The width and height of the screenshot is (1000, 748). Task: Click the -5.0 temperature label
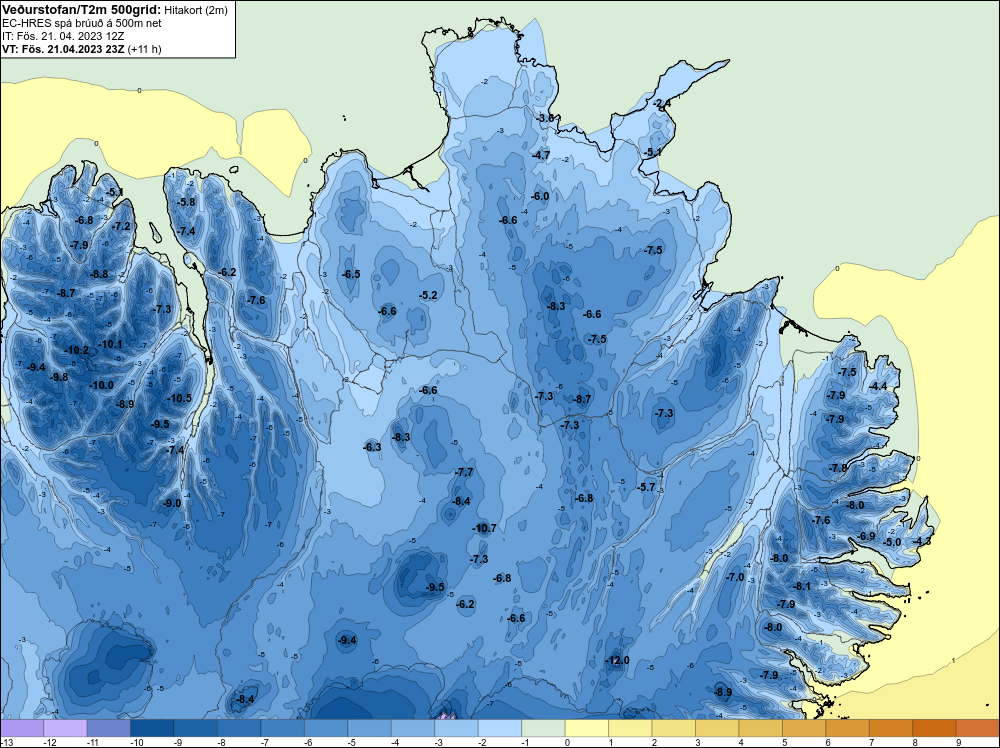[x=892, y=542]
